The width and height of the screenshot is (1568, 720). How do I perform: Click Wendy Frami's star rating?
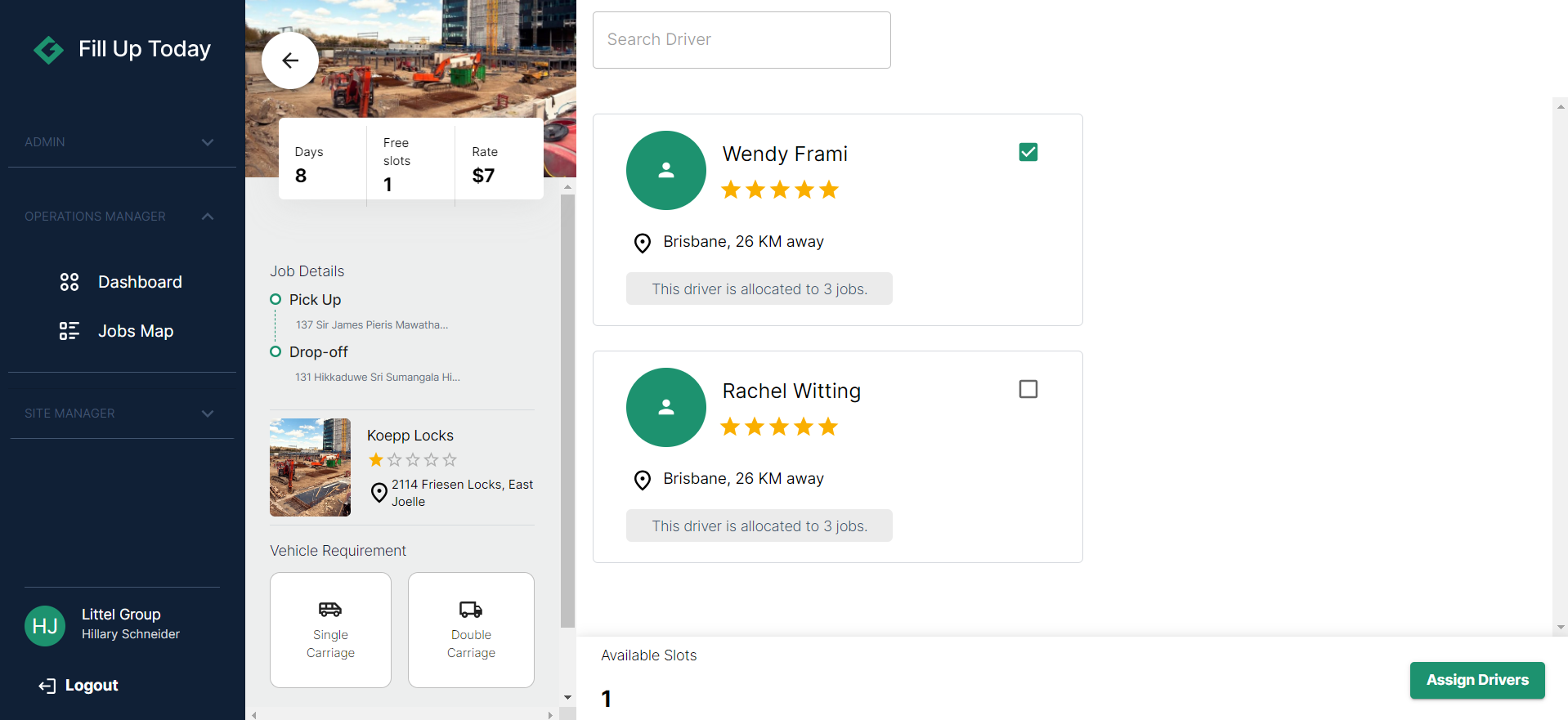(x=780, y=190)
